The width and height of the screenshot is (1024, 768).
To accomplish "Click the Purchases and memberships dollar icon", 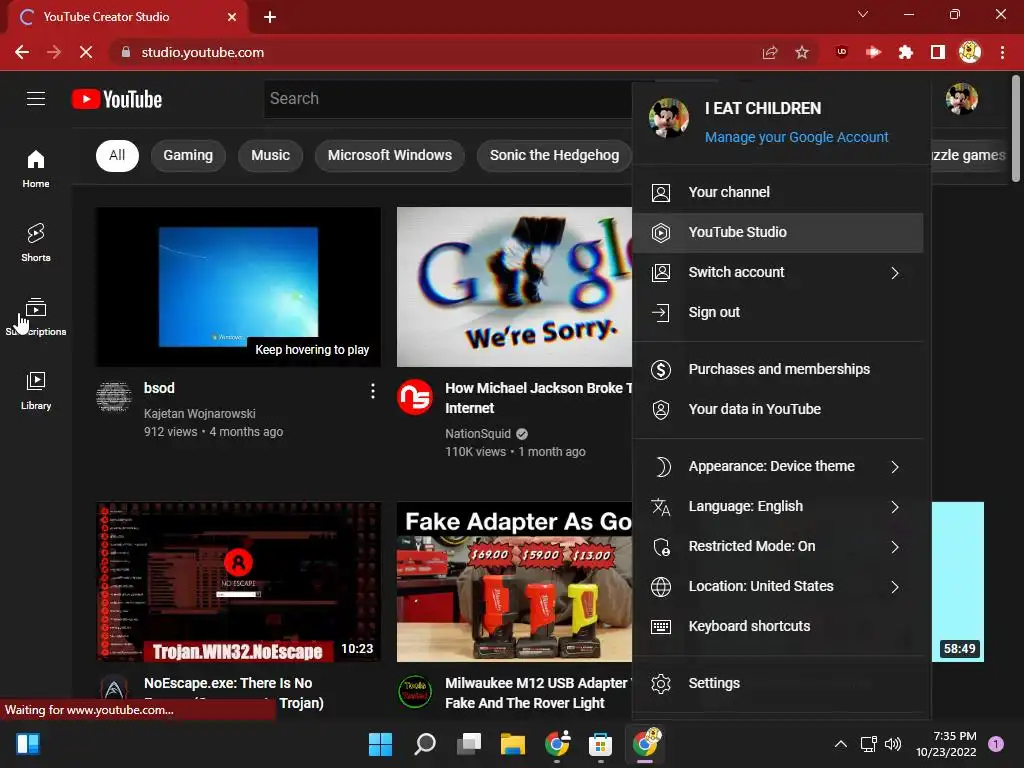I will (661, 370).
